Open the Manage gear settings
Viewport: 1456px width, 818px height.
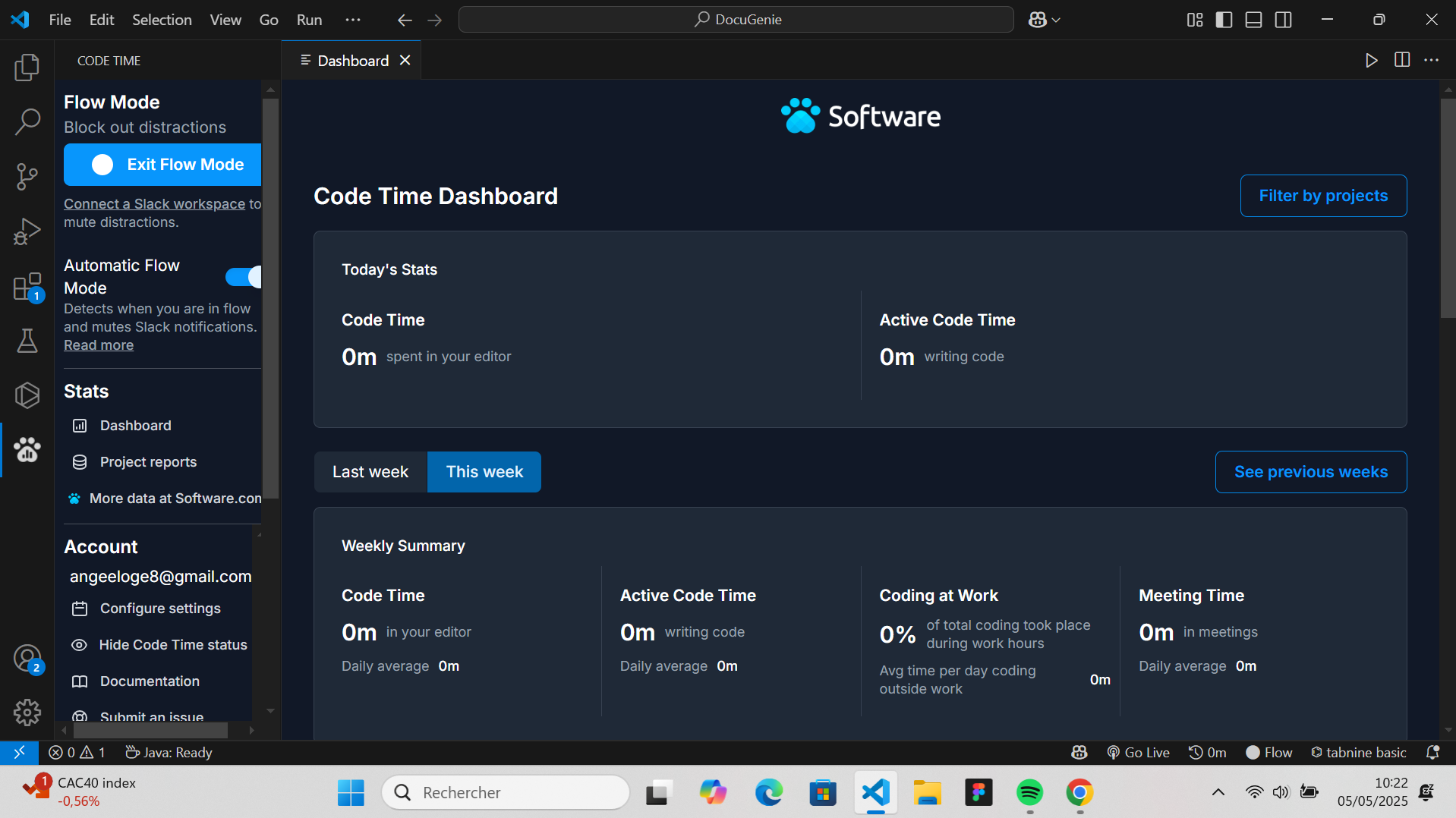tap(27, 713)
